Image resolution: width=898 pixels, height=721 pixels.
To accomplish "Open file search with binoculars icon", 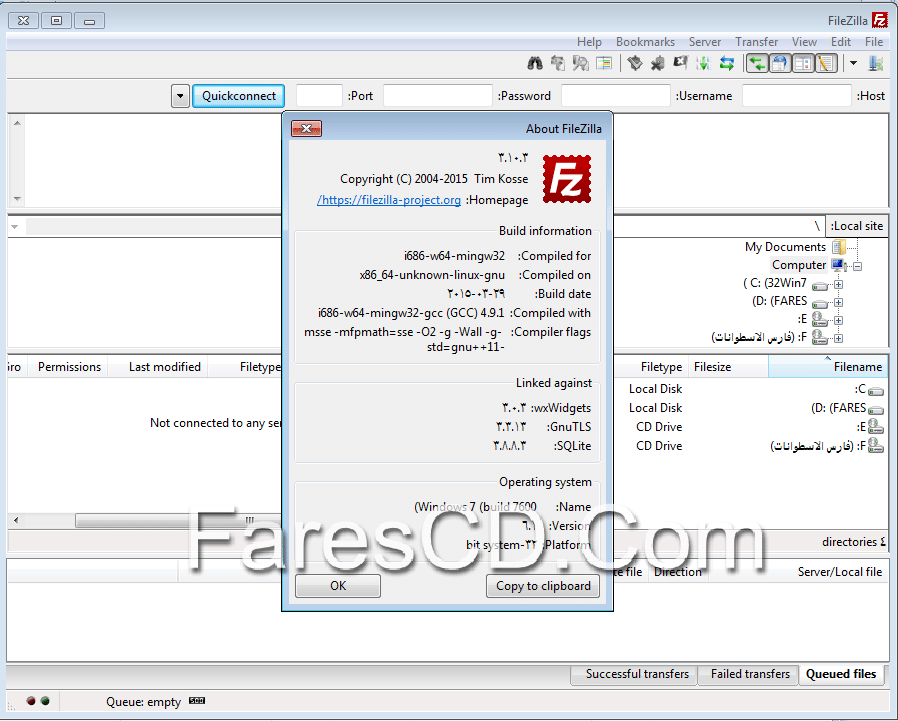I will coord(535,63).
